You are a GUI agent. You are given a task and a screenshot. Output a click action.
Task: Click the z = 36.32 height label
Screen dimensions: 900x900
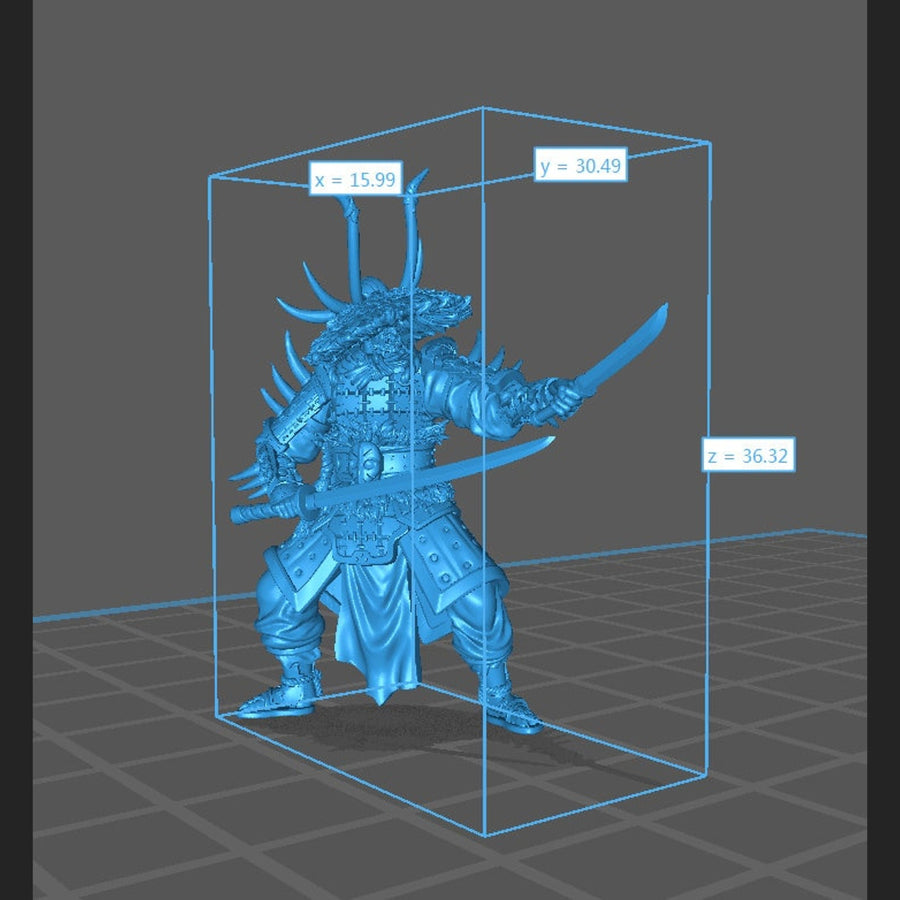[x=748, y=457]
